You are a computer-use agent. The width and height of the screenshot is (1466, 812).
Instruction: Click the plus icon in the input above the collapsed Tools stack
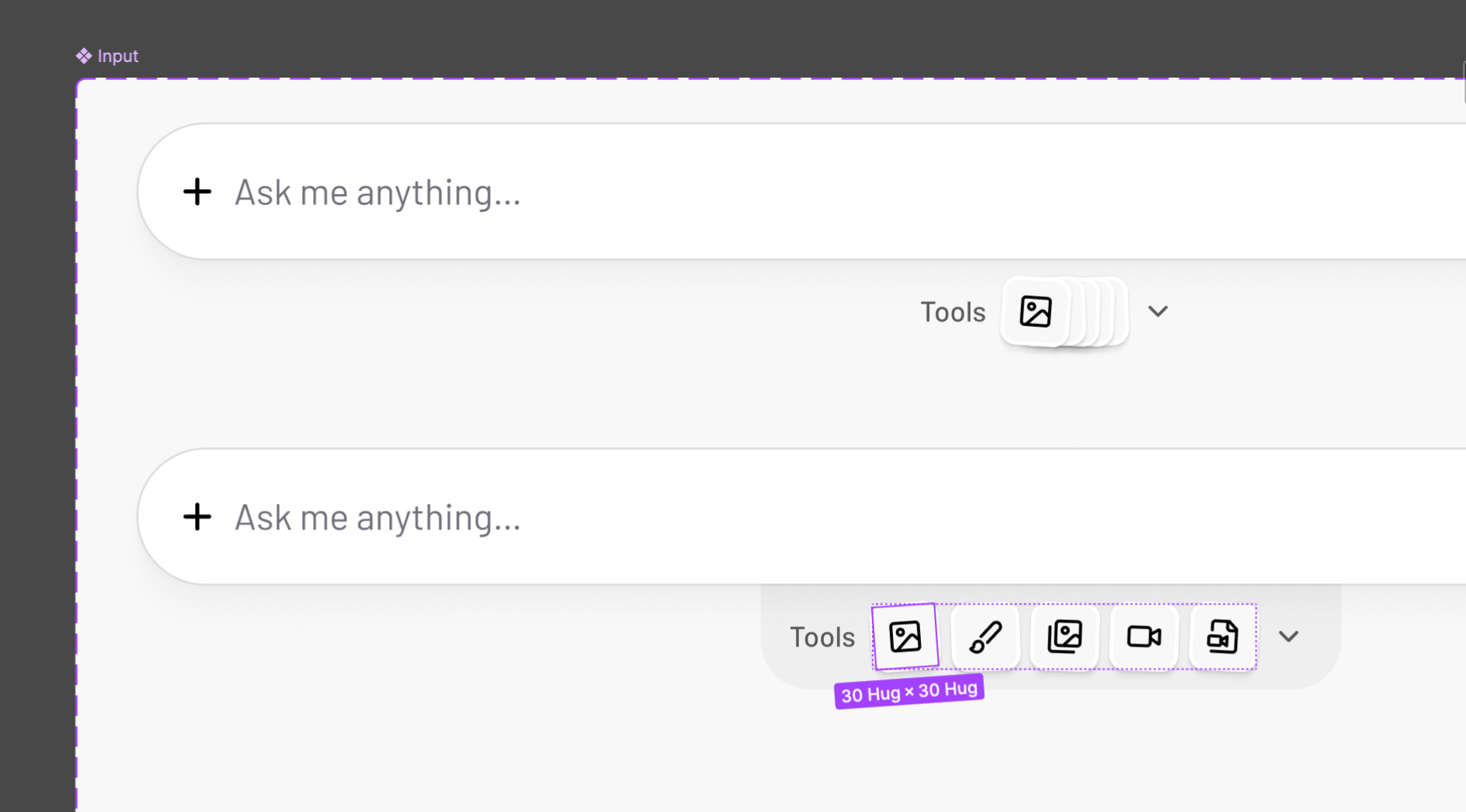197,192
